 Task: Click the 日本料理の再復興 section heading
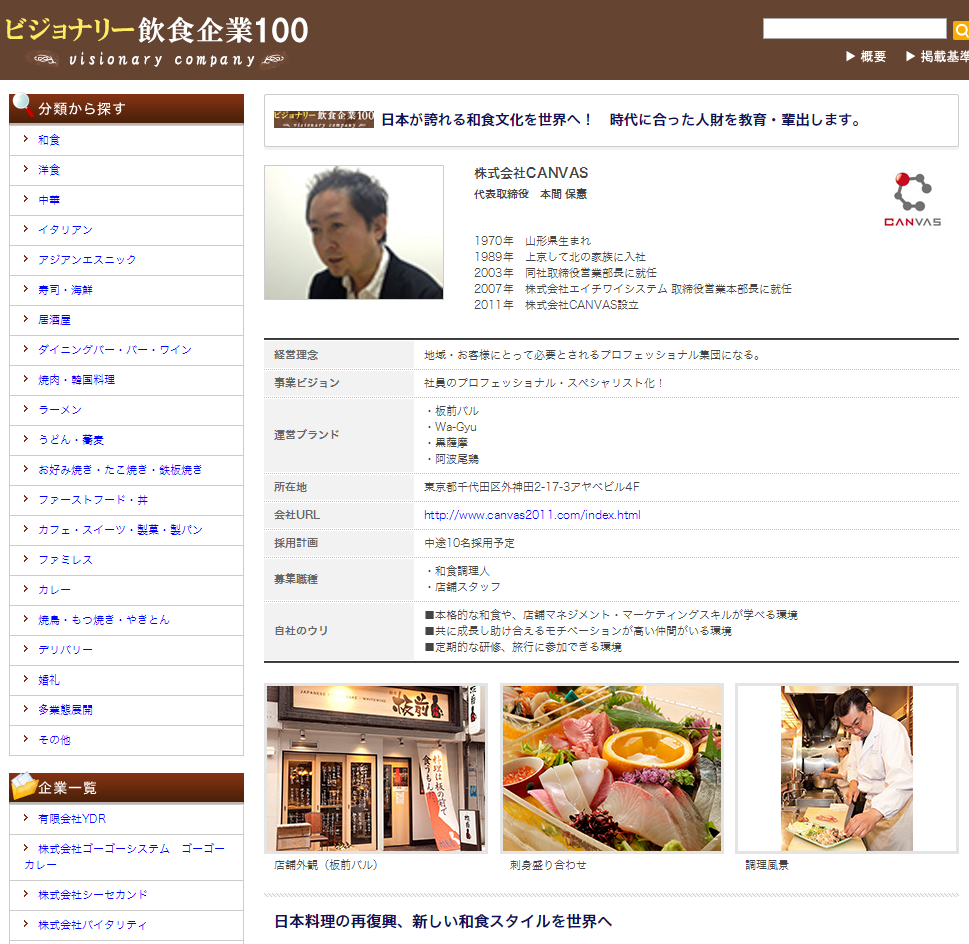[442, 921]
